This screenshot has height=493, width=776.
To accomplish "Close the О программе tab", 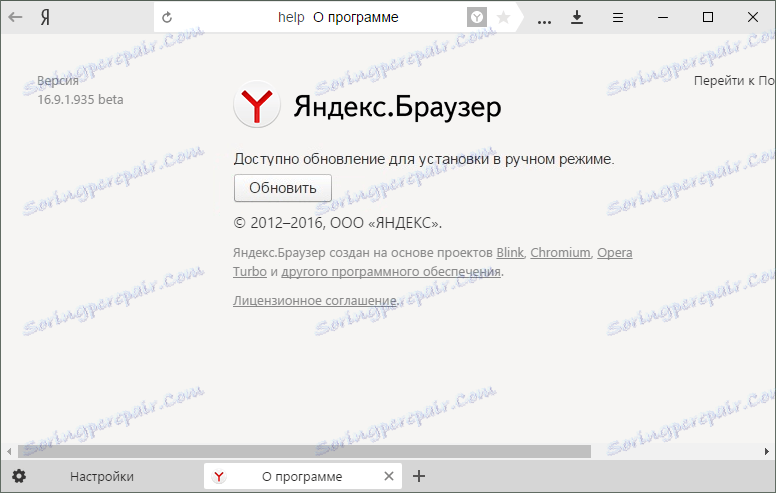I will pyautogui.click(x=389, y=476).
